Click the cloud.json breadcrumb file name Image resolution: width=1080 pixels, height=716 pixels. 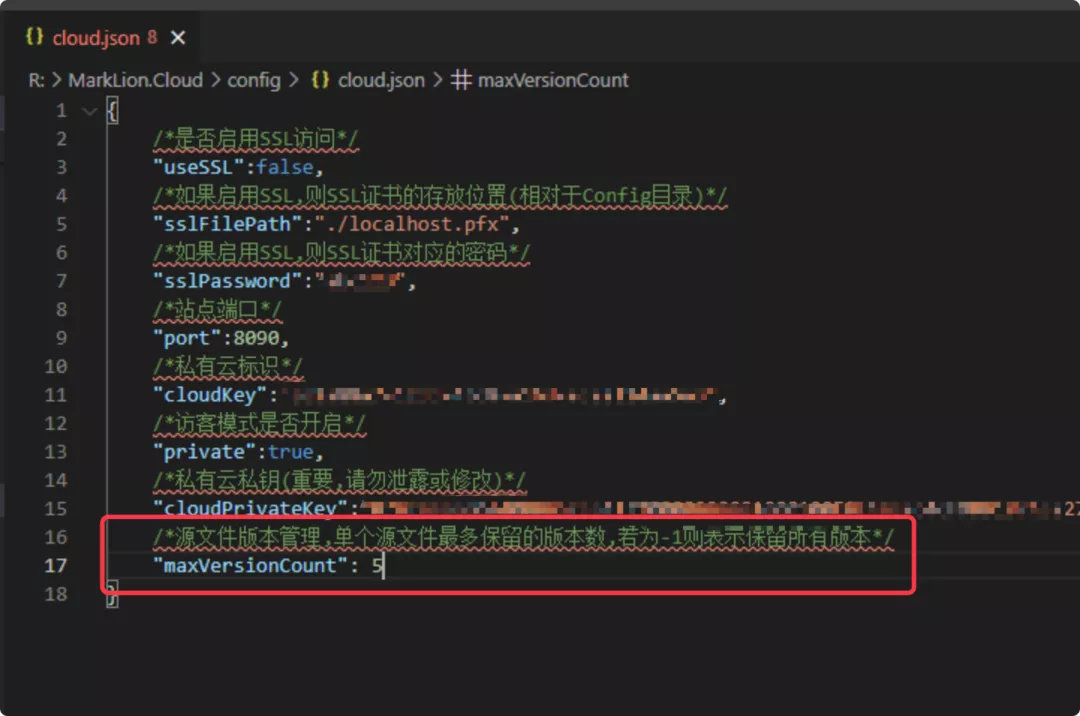pos(381,80)
